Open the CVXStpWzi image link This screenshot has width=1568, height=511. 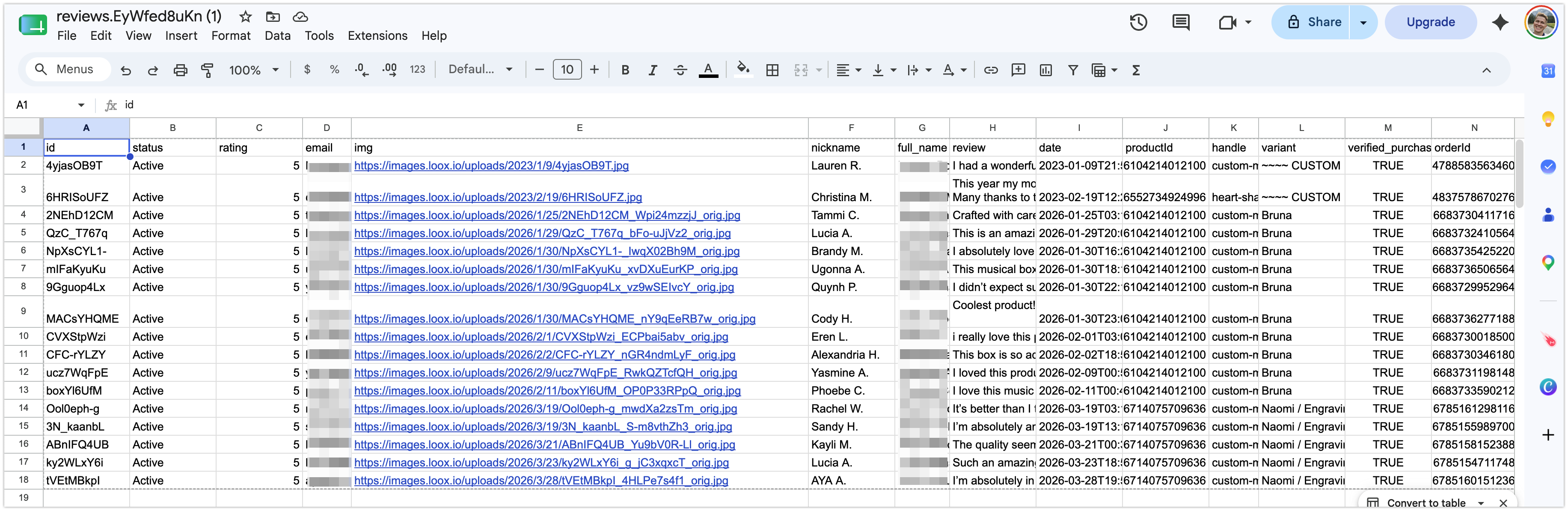pos(540,337)
